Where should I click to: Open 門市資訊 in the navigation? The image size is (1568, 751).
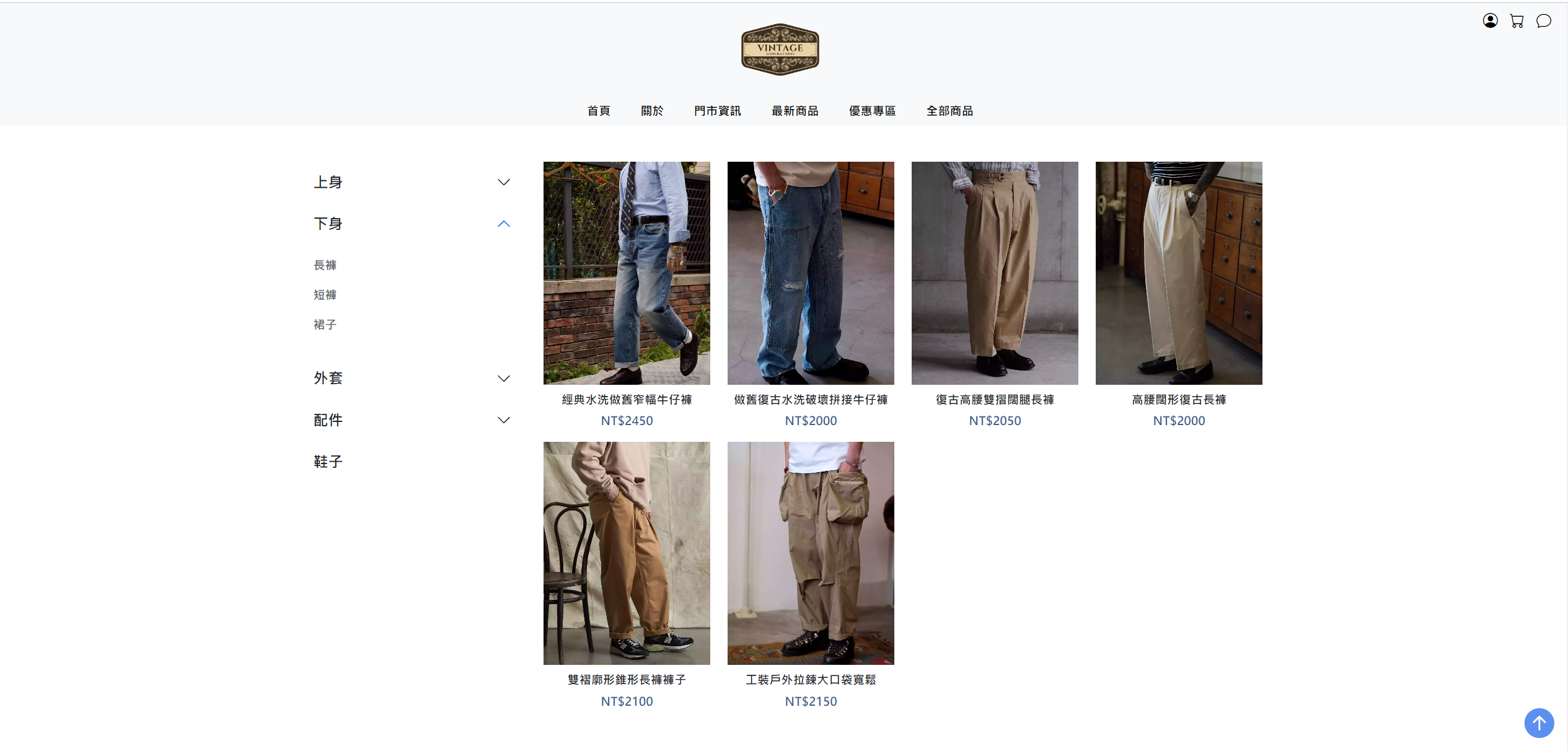pos(718,111)
